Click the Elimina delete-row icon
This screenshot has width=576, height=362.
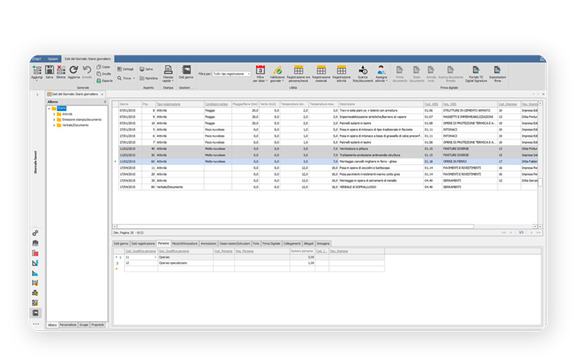(x=61, y=70)
